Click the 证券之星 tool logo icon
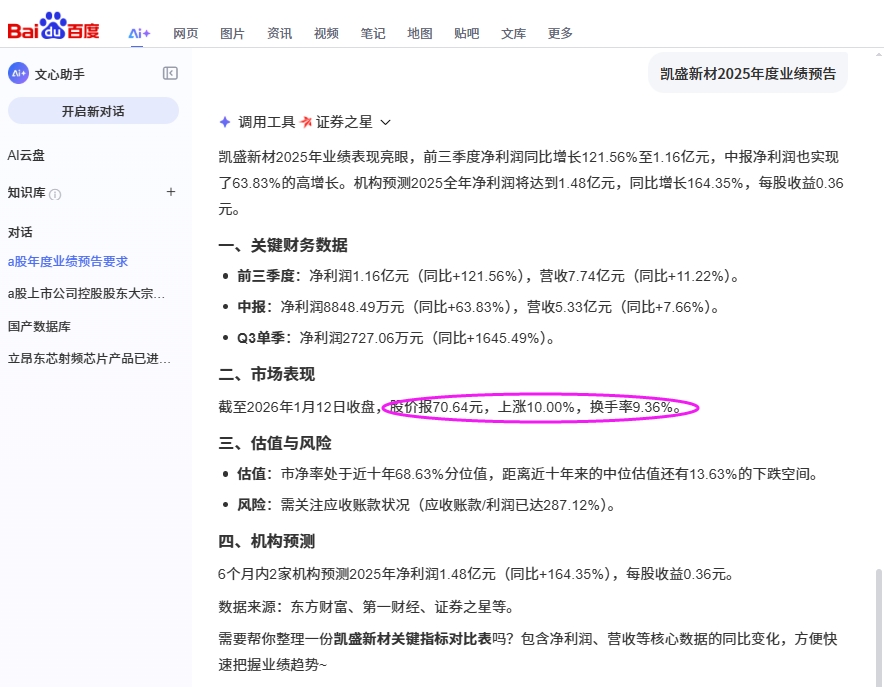 306,122
